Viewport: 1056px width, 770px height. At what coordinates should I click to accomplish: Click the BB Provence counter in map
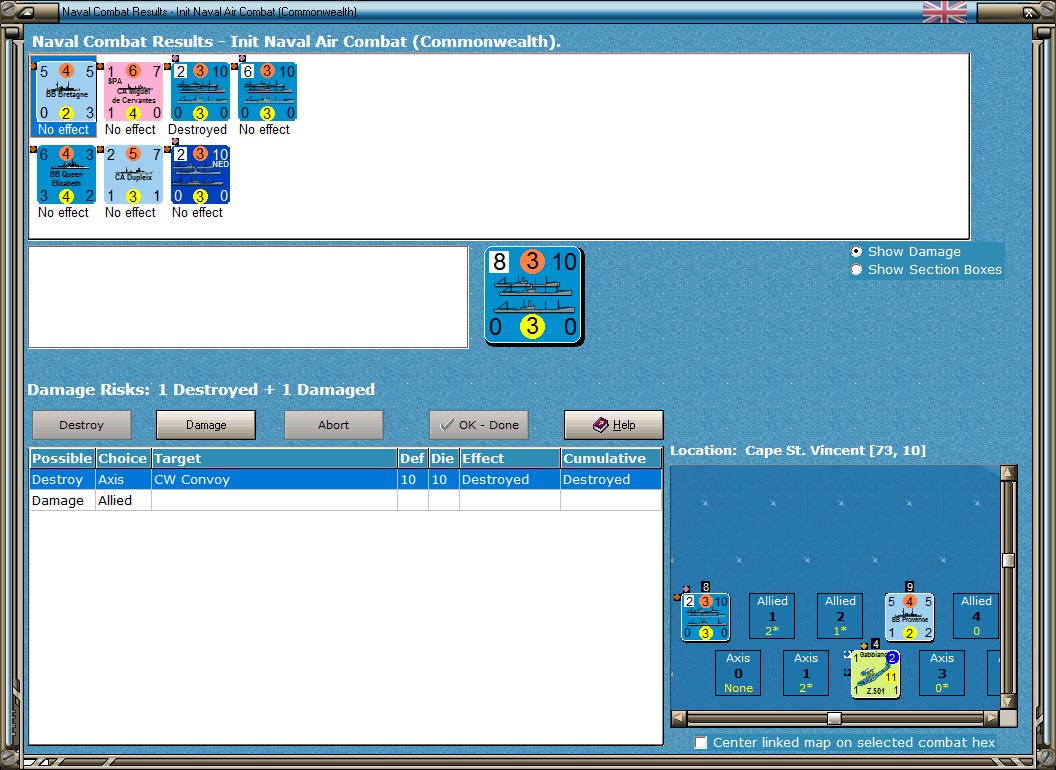909,616
